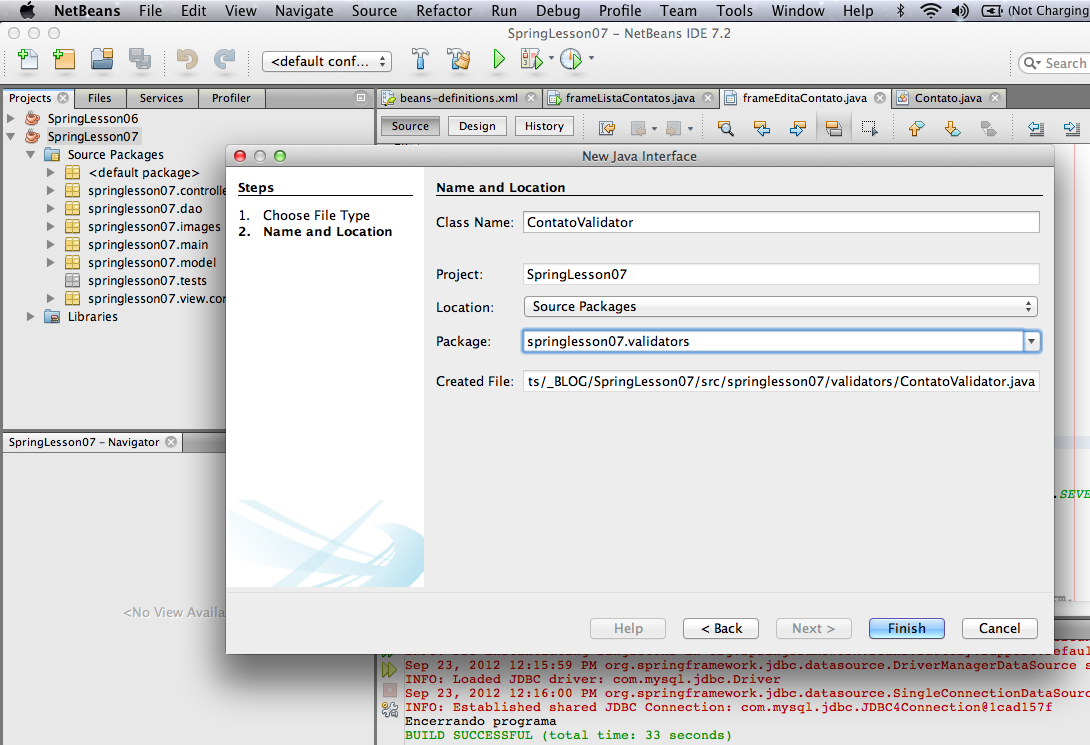This screenshot has height=745, width=1090.
Task: Click the Shift Line Left icon
Action: tap(1036, 128)
